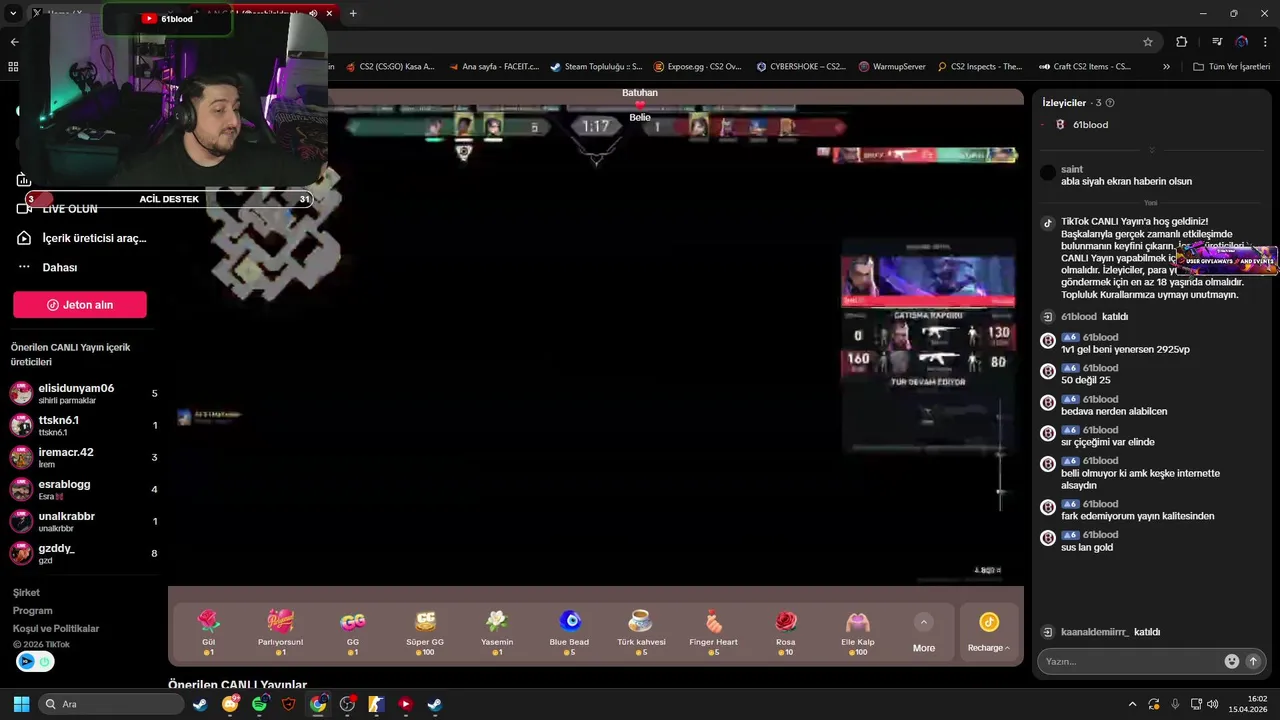
Task: Open Spotify from the taskbar
Action: 259,704
